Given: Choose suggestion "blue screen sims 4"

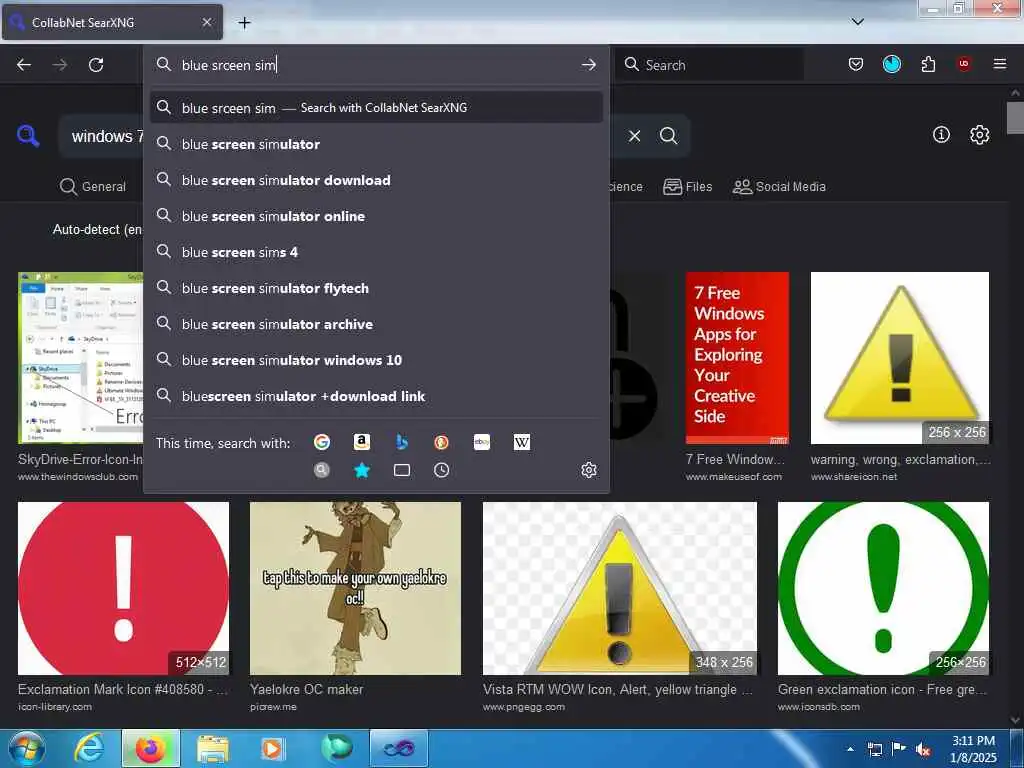Looking at the screenshot, I should point(376,252).
